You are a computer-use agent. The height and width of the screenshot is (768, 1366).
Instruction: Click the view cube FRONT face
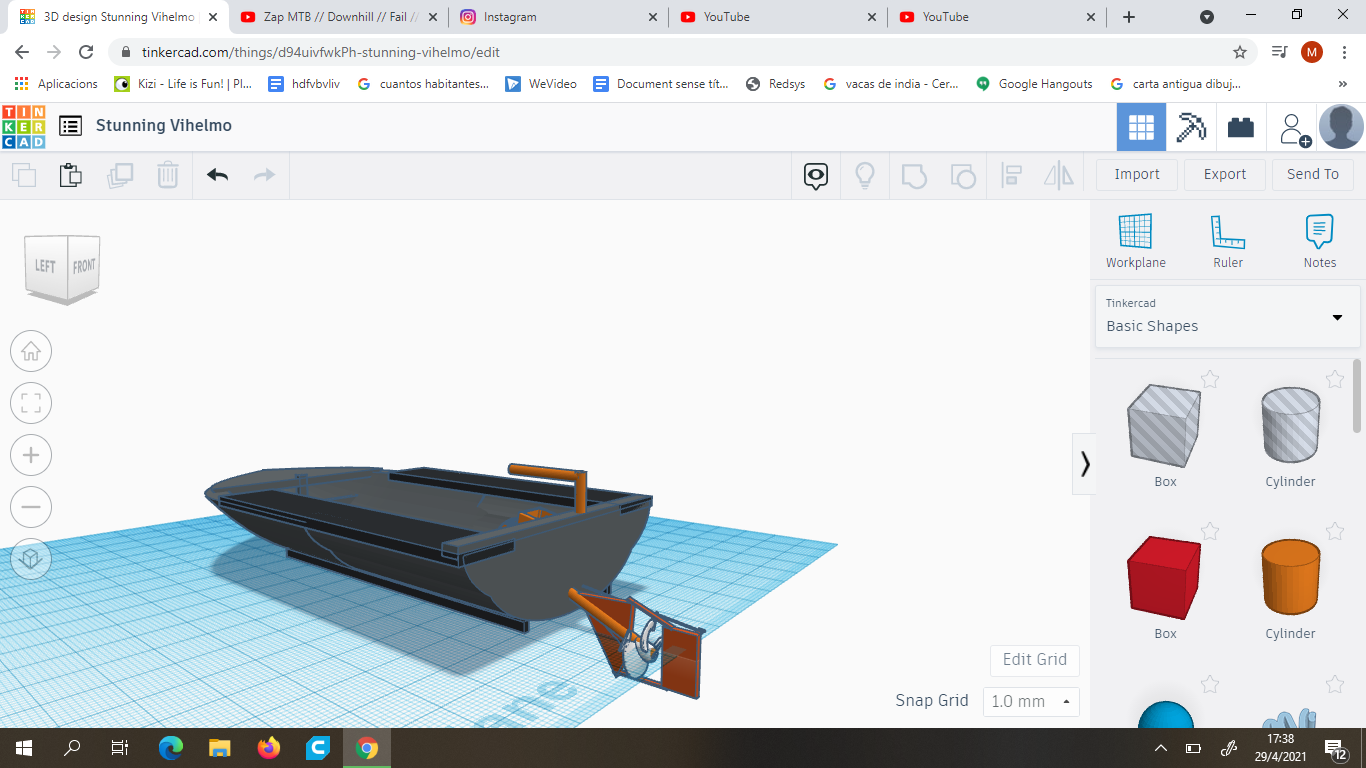[x=85, y=266]
